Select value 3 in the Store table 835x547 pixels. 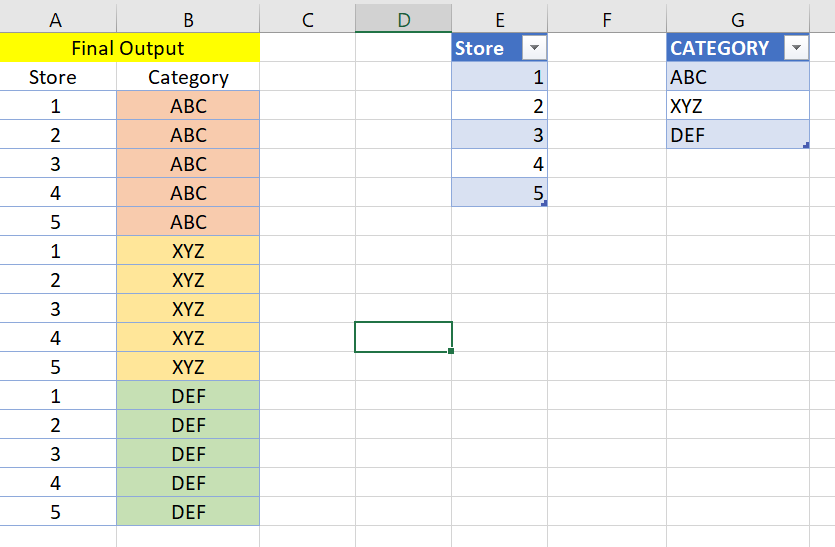[500, 135]
